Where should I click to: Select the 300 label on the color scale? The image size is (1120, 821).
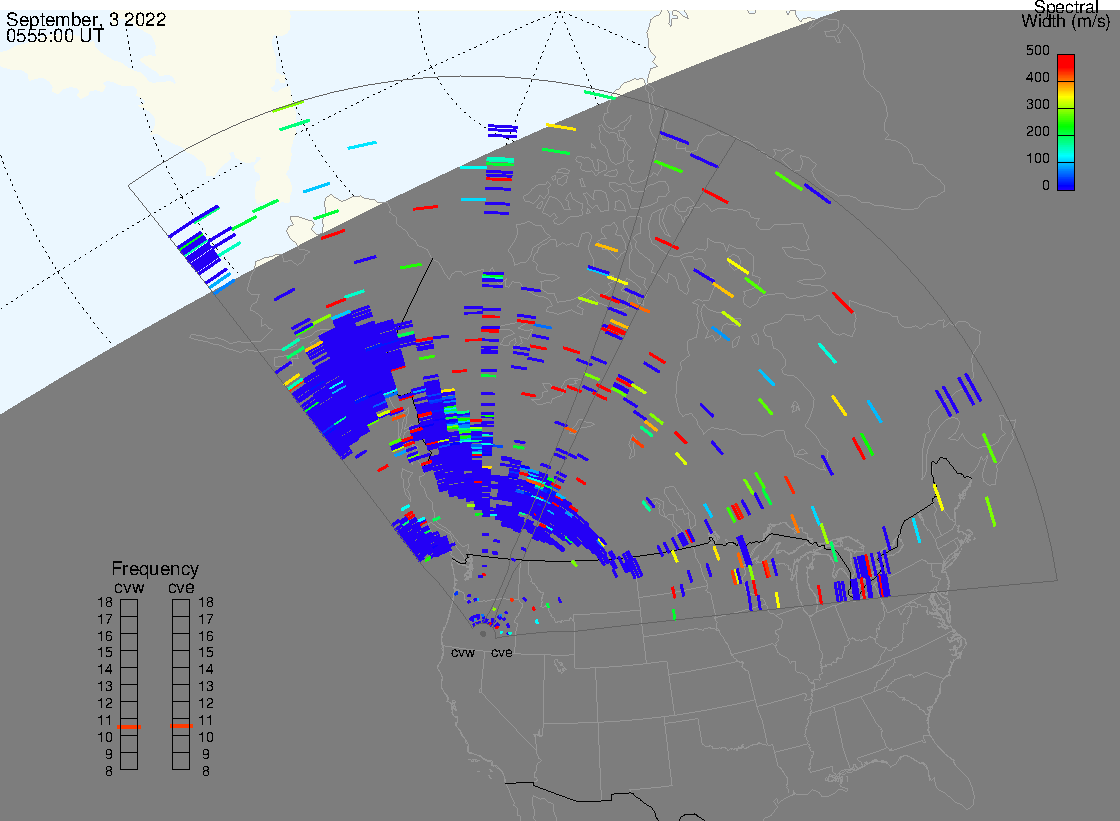[x=1037, y=104]
